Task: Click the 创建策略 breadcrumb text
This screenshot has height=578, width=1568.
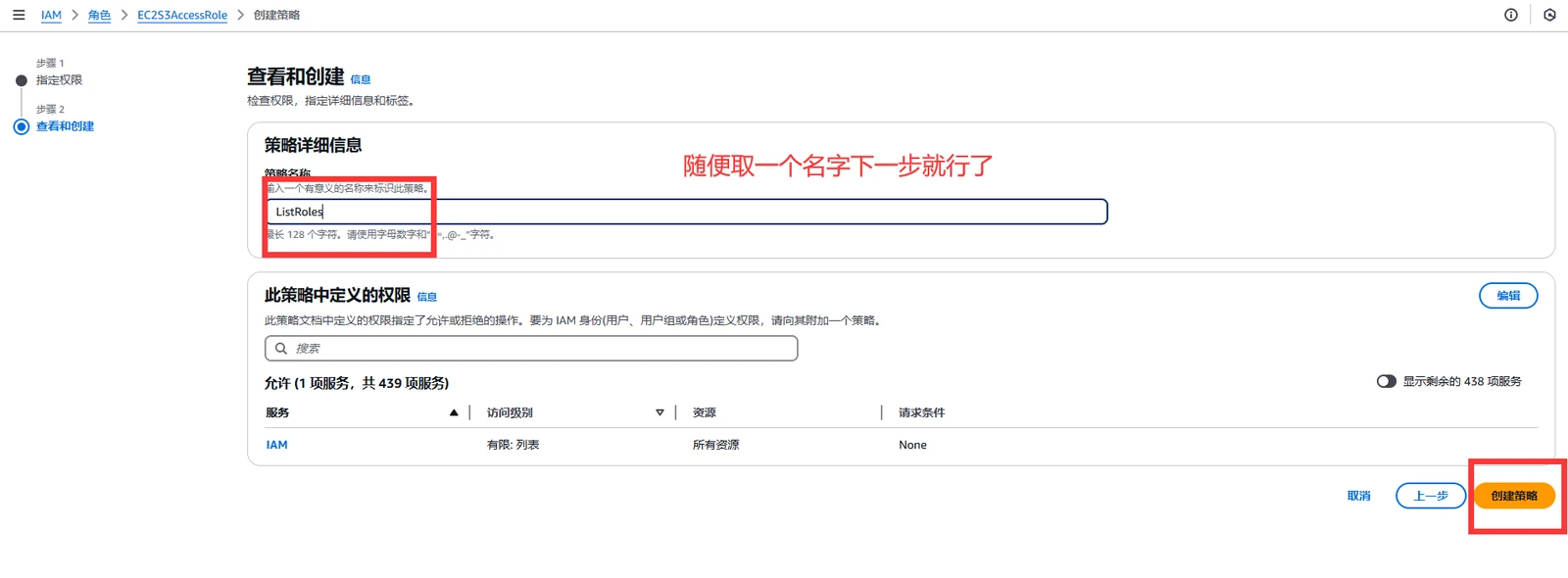Action: tap(277, 15)
